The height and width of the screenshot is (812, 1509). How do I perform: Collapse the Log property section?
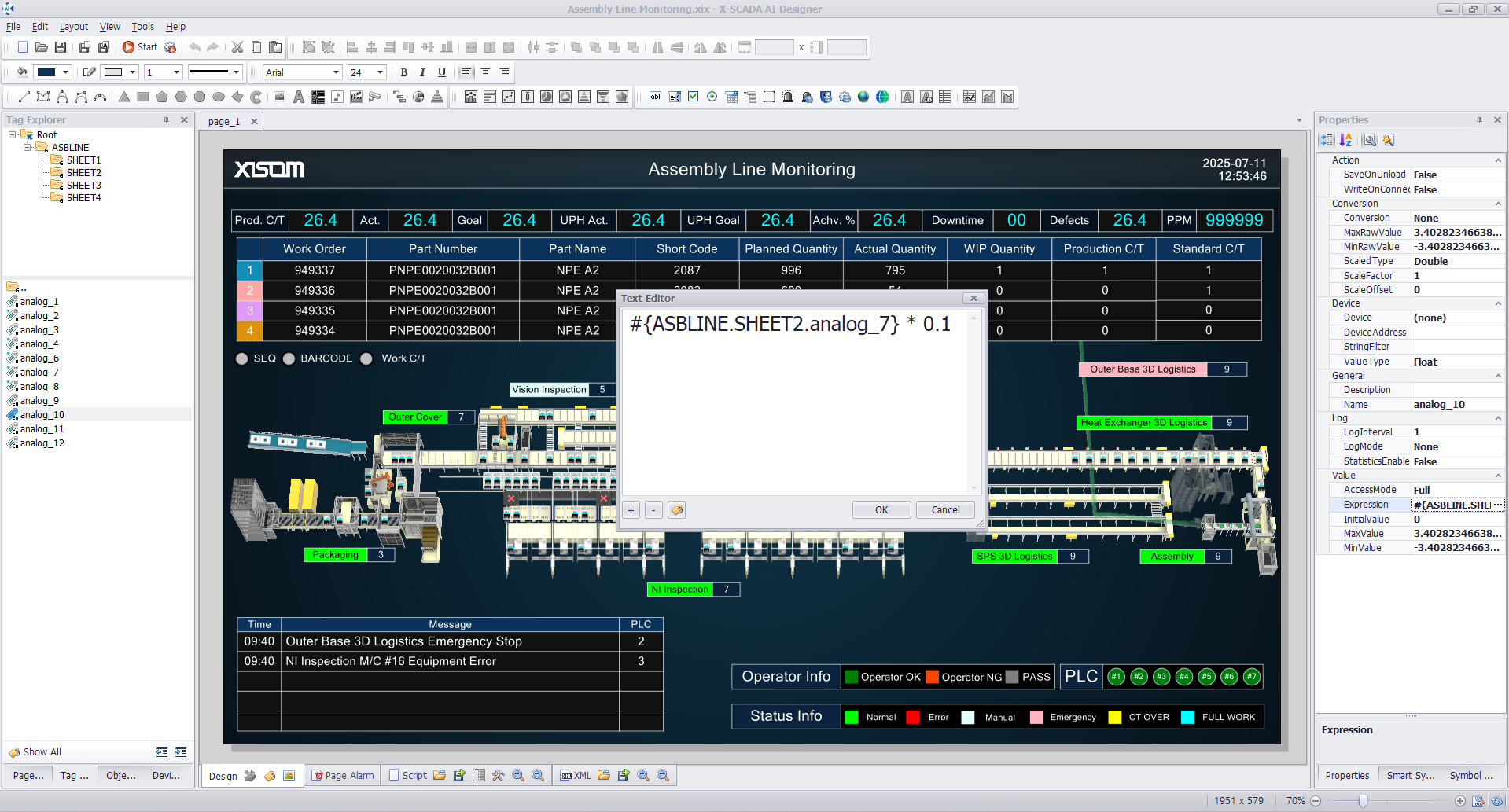(x=1498, y=418)
